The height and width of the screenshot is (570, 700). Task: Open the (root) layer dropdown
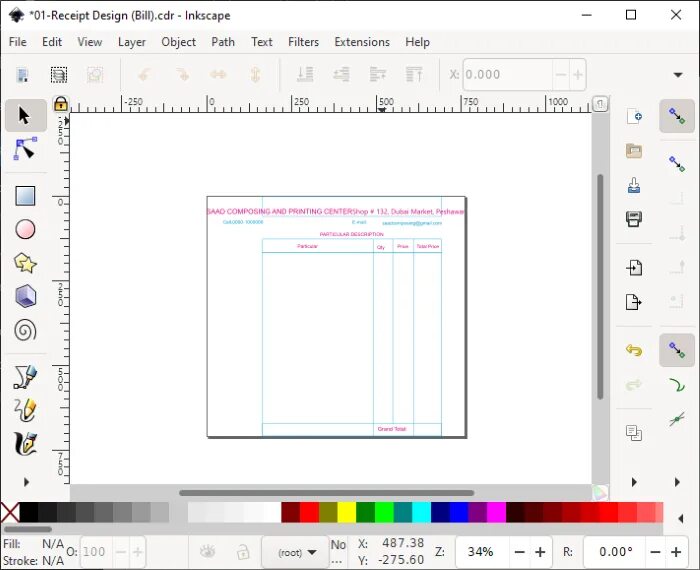(x=296, y=553)
